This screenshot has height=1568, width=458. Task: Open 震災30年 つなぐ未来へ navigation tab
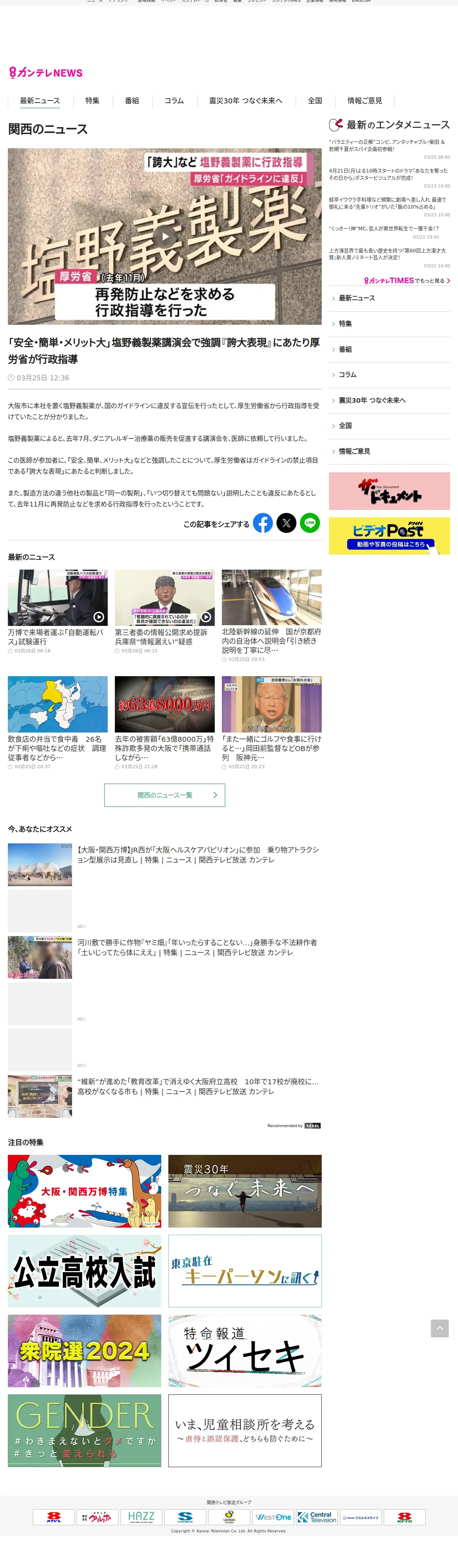(245, 101)
